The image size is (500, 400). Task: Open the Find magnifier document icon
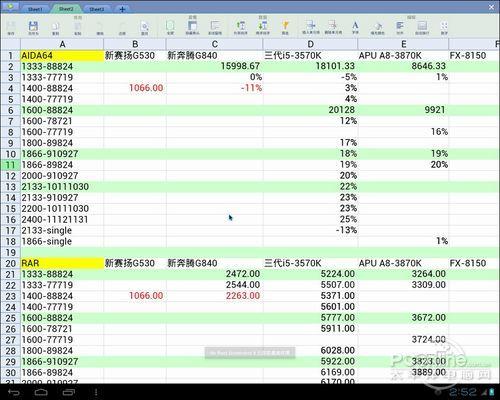coord(144,28)
